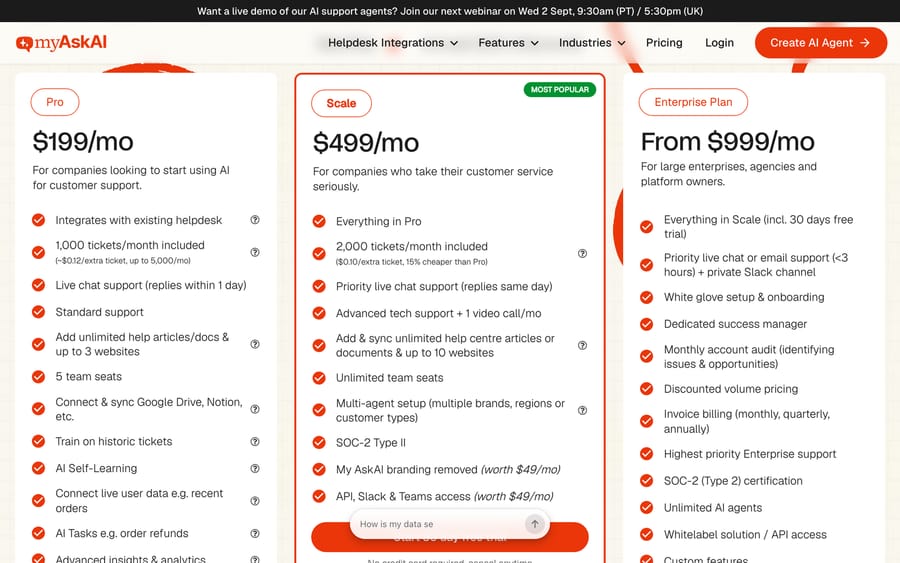Click the MOST POPULAR badge
The height and width of the screenshot is (563, 900).
click(x=560, y=90)
